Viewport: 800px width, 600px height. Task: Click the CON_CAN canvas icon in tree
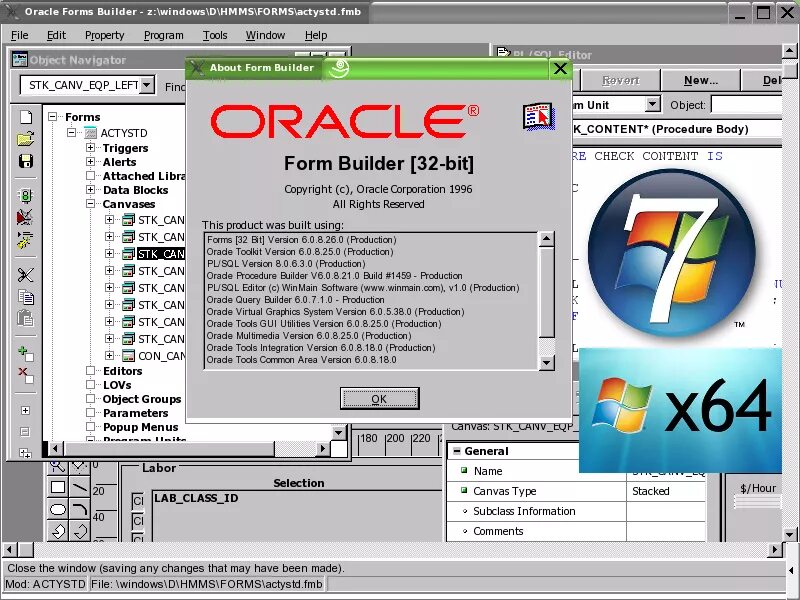[x=129, y=356]
